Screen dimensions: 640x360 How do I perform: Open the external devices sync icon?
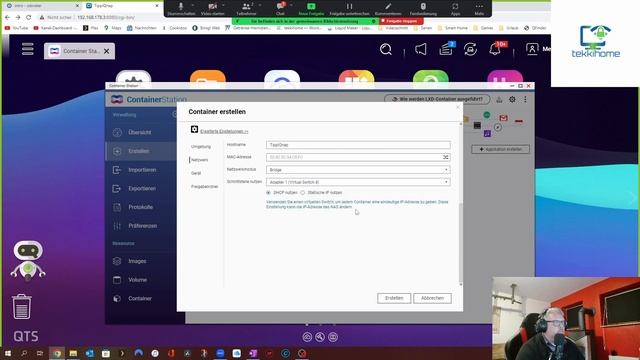pos(470,49)
